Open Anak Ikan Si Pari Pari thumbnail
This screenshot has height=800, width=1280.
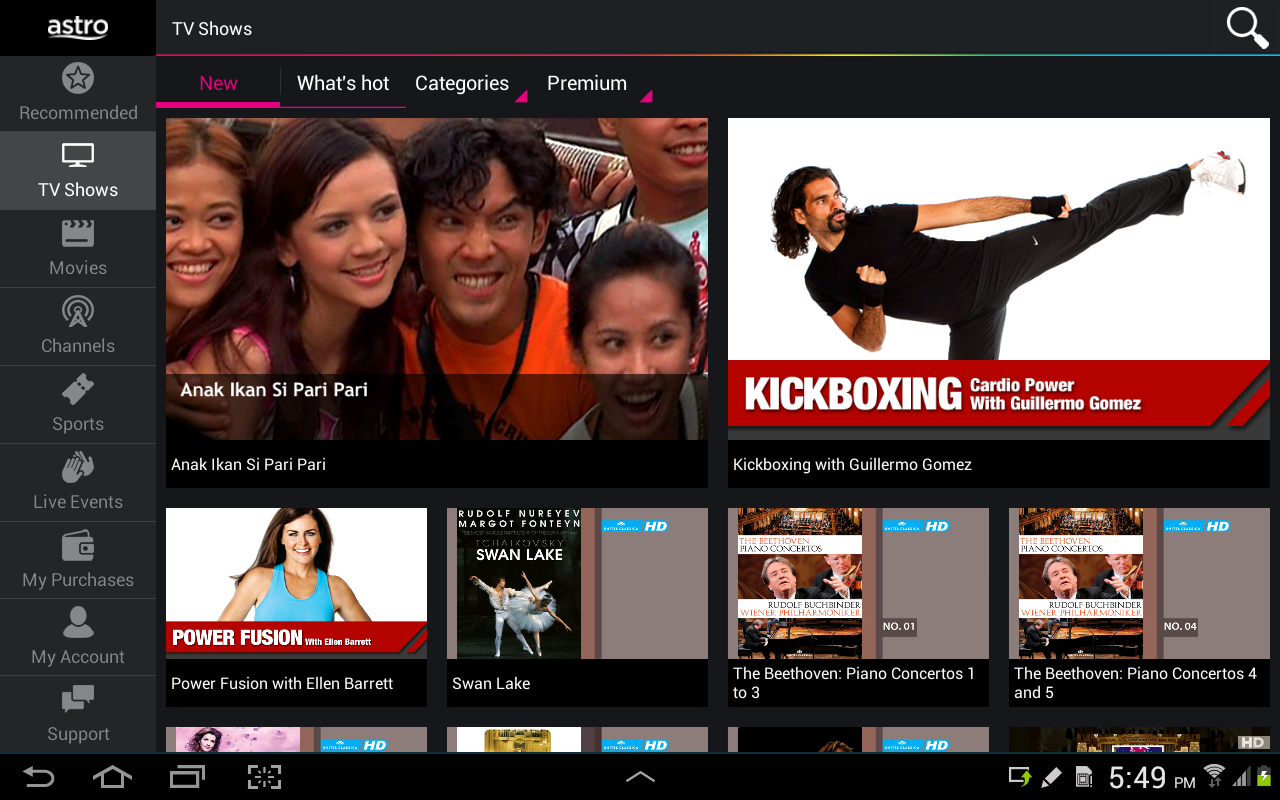tap(437, 279)
